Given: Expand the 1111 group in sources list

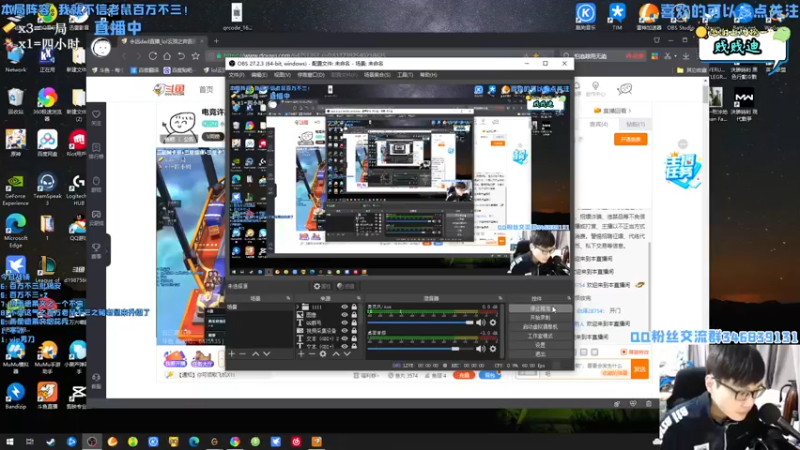Looking at the screenshot, I should coord(298,307).
